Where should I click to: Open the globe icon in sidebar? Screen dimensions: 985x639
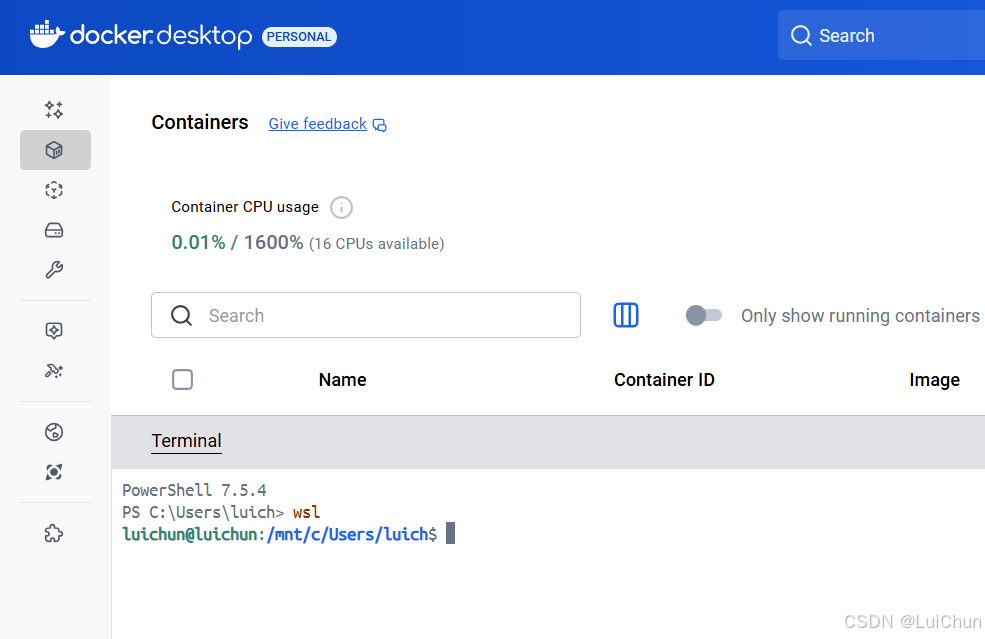click(54, 432)
